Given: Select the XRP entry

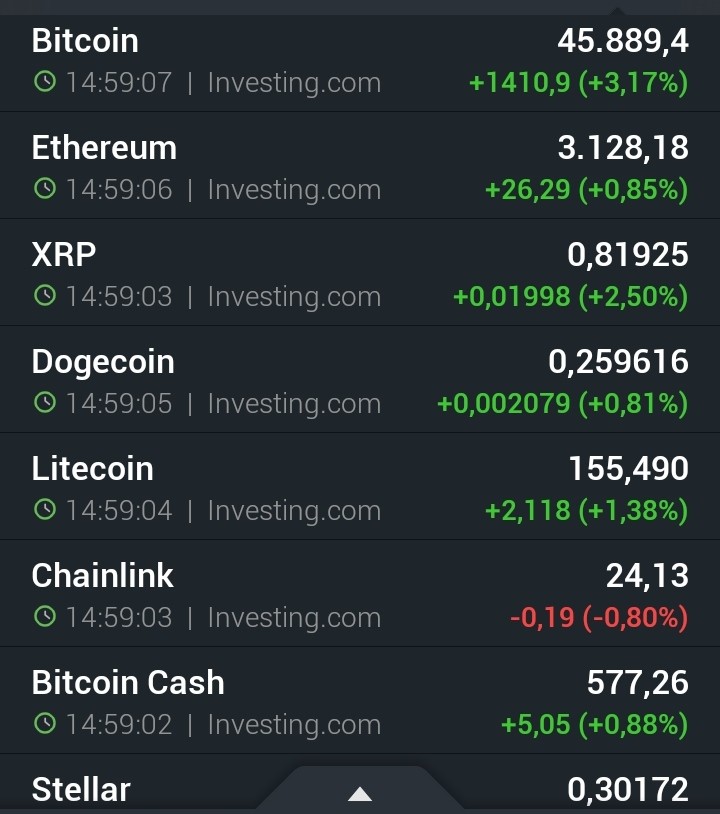Looking at the screenshot, I should pyautogui.click(x=360, y=272).
